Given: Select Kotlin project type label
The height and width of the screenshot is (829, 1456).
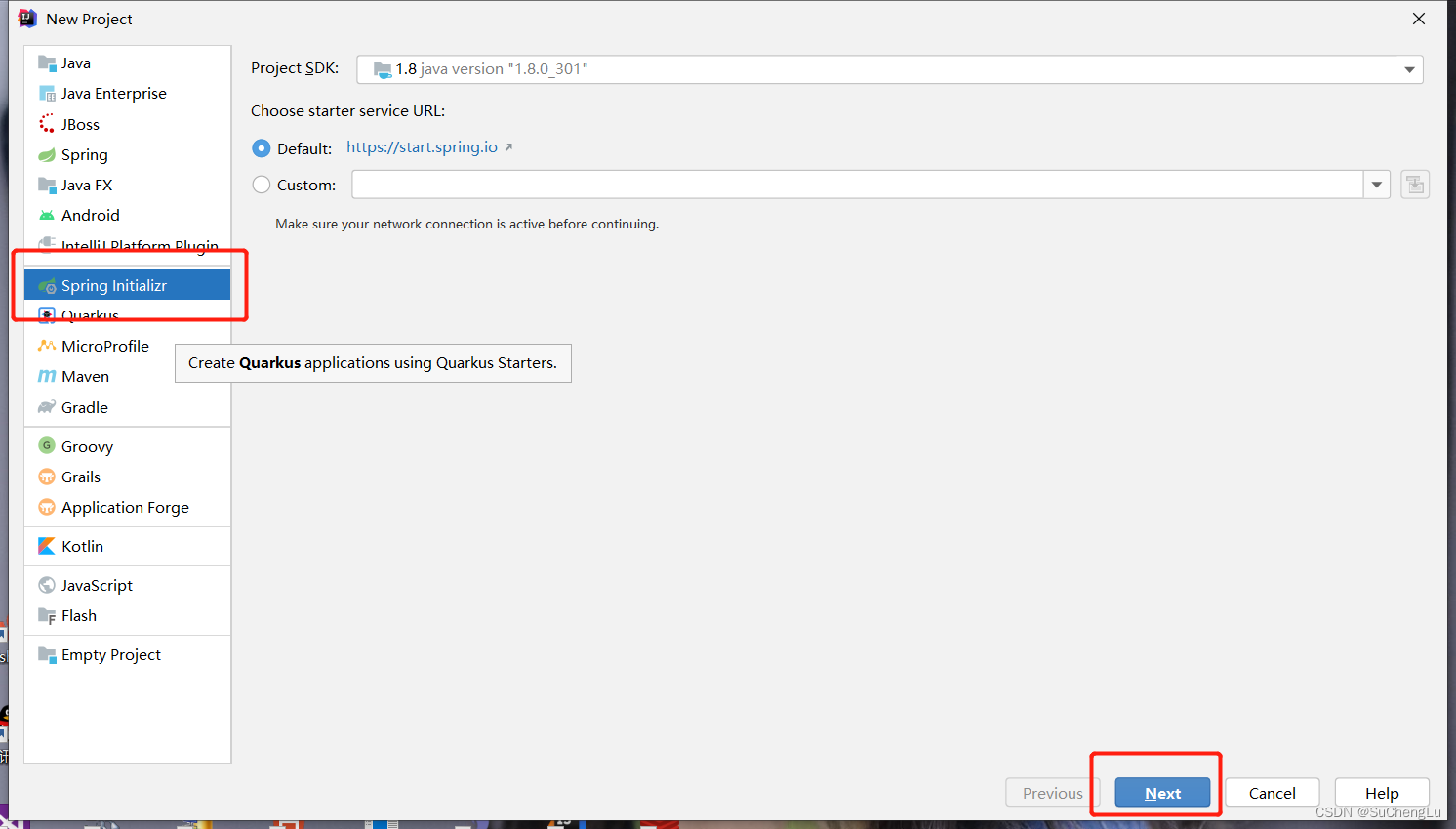Looking at the screenshot, I should pos(82,546).
